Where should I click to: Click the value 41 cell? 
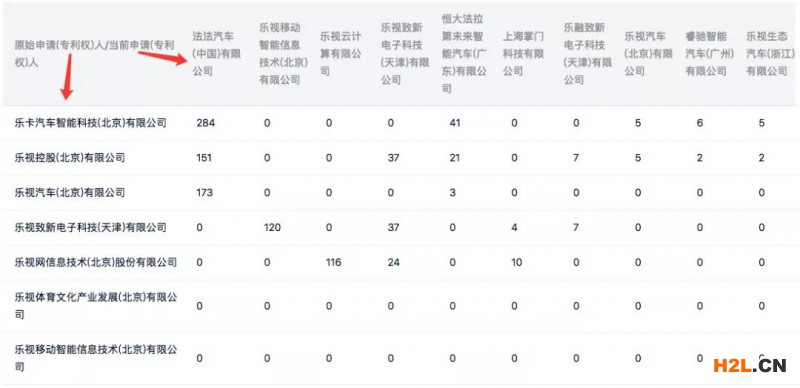pos(455,123)
